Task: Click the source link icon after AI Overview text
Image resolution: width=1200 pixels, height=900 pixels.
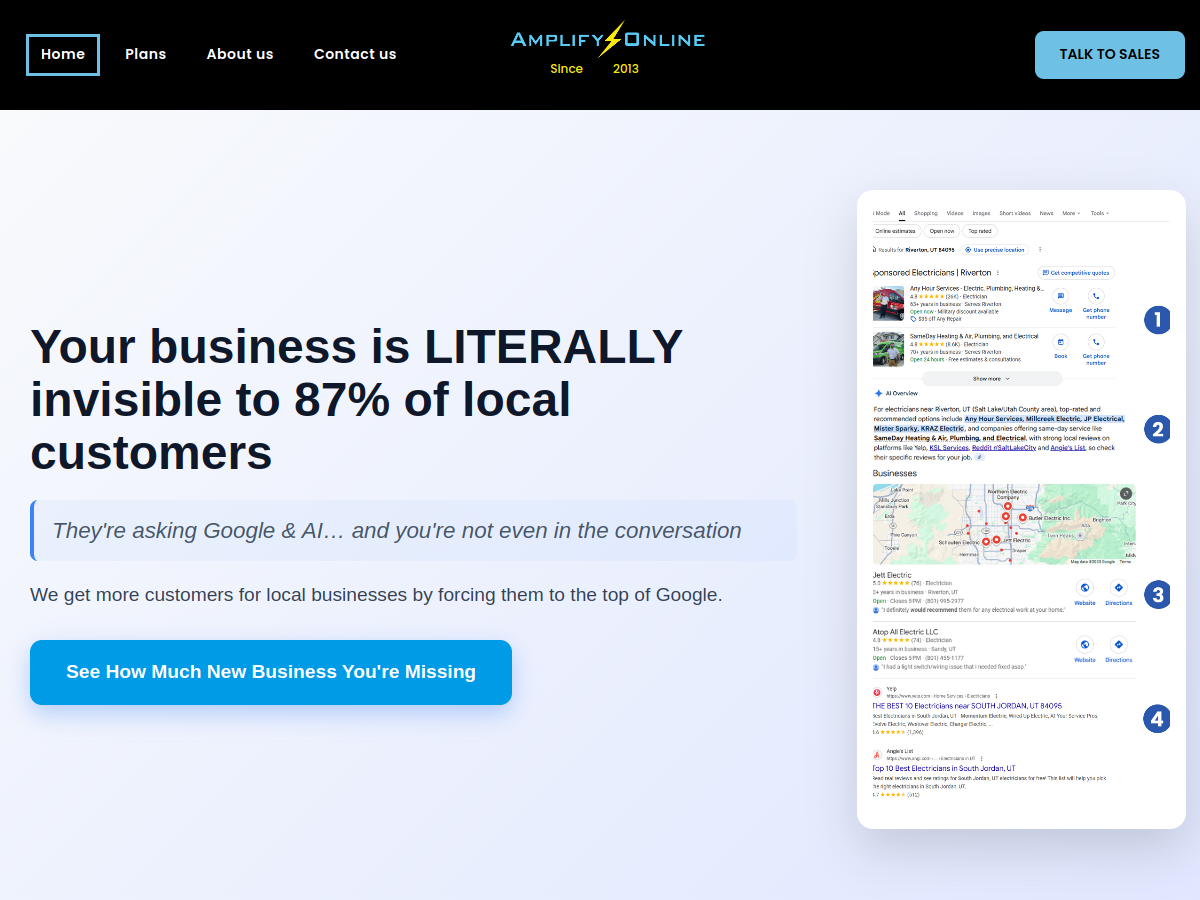Action: pos(979,457)
